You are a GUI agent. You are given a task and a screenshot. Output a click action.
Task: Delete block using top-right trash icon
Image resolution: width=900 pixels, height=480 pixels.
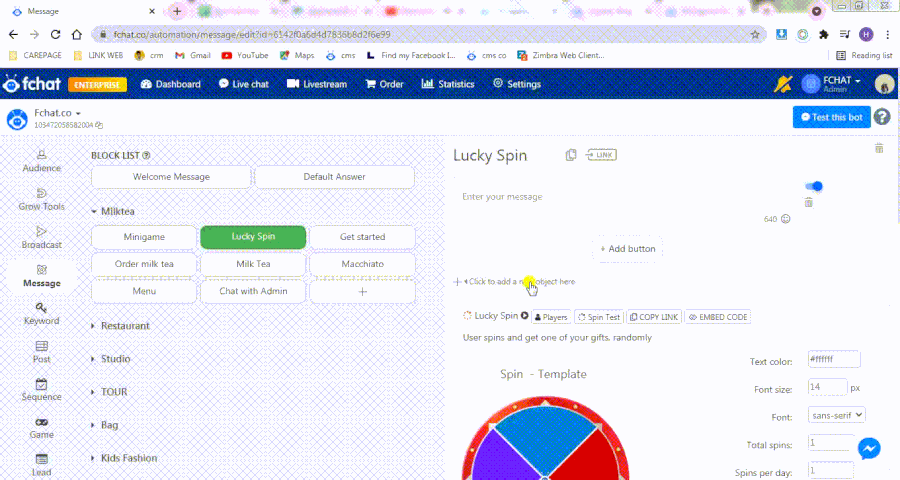pos(879,148)
